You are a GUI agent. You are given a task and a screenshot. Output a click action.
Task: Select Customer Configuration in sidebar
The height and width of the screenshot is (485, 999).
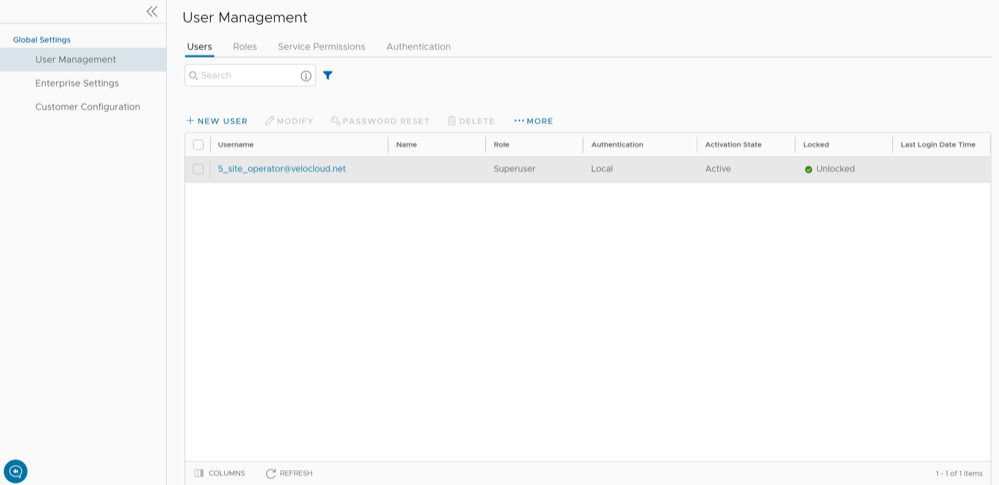pyautogui.click(x=88, y=107)
